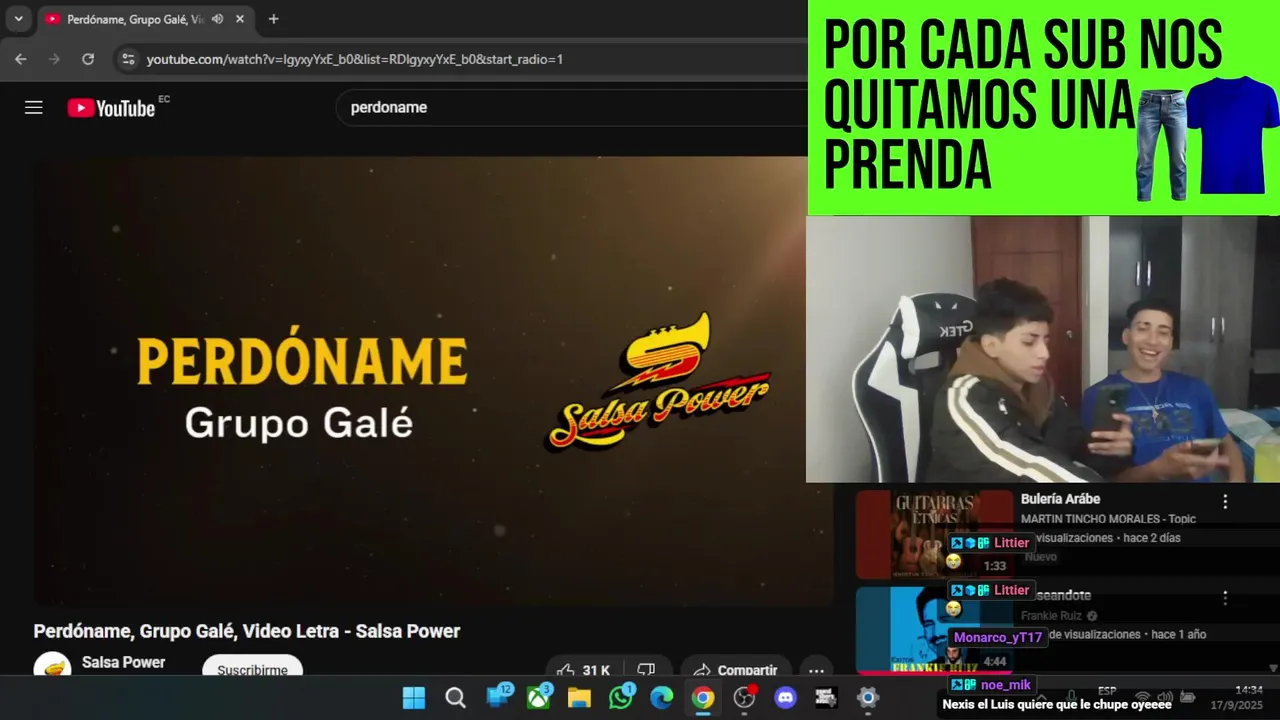Reload the current page
The height and width of the screenshot is (720, 1280).
(x=88, y=59)
